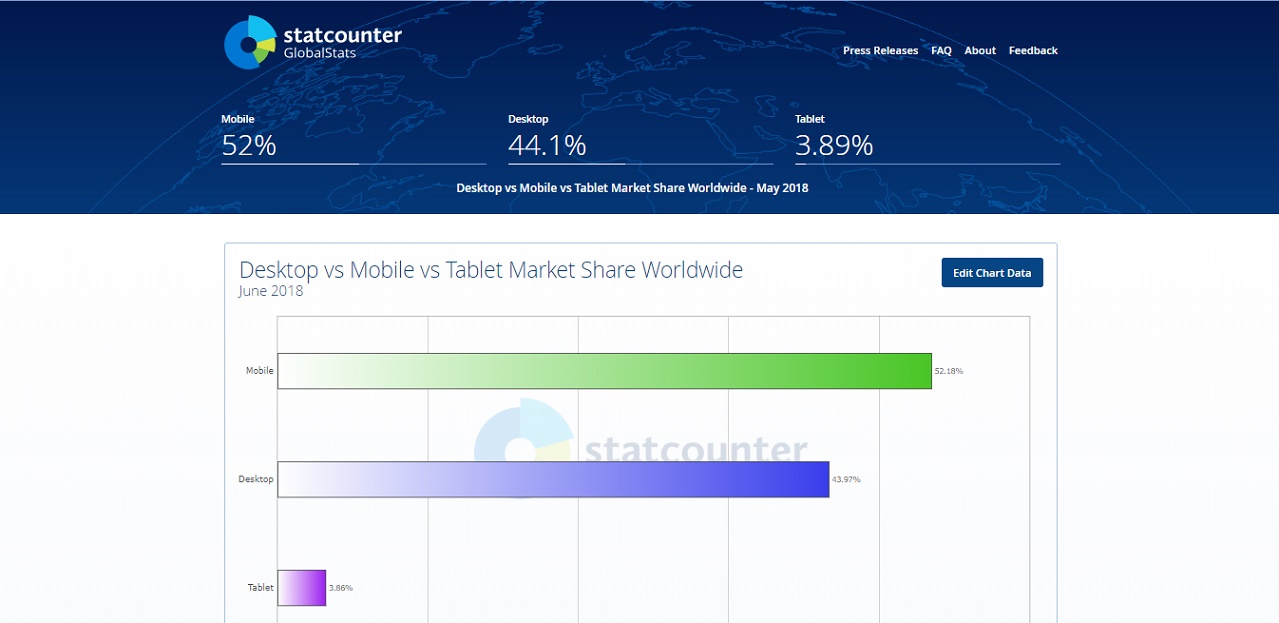Open the FAQ link
1279x623 pixels.
941,51
